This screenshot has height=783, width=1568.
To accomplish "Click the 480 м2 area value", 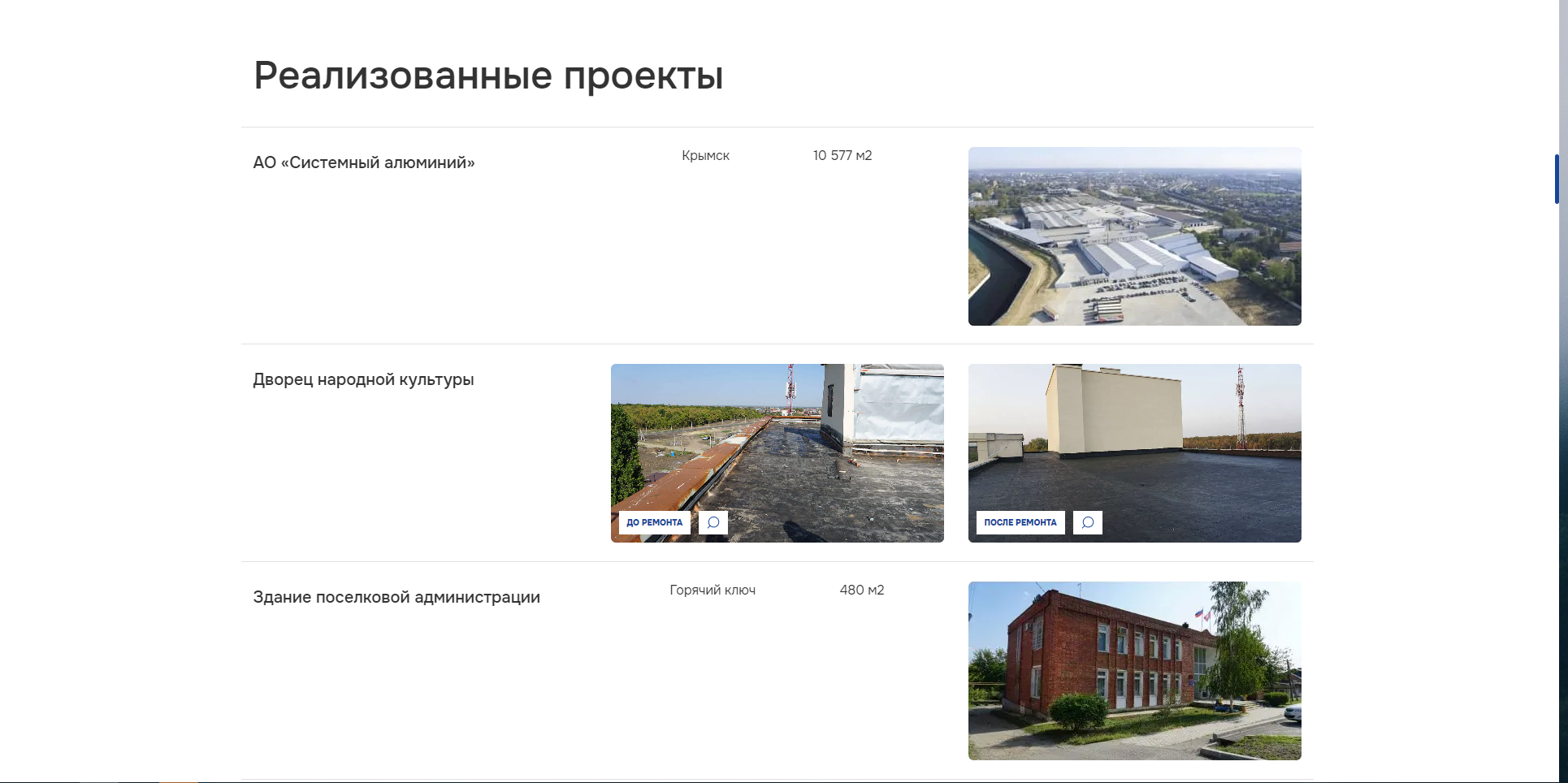I will click(x=862, y=590).
